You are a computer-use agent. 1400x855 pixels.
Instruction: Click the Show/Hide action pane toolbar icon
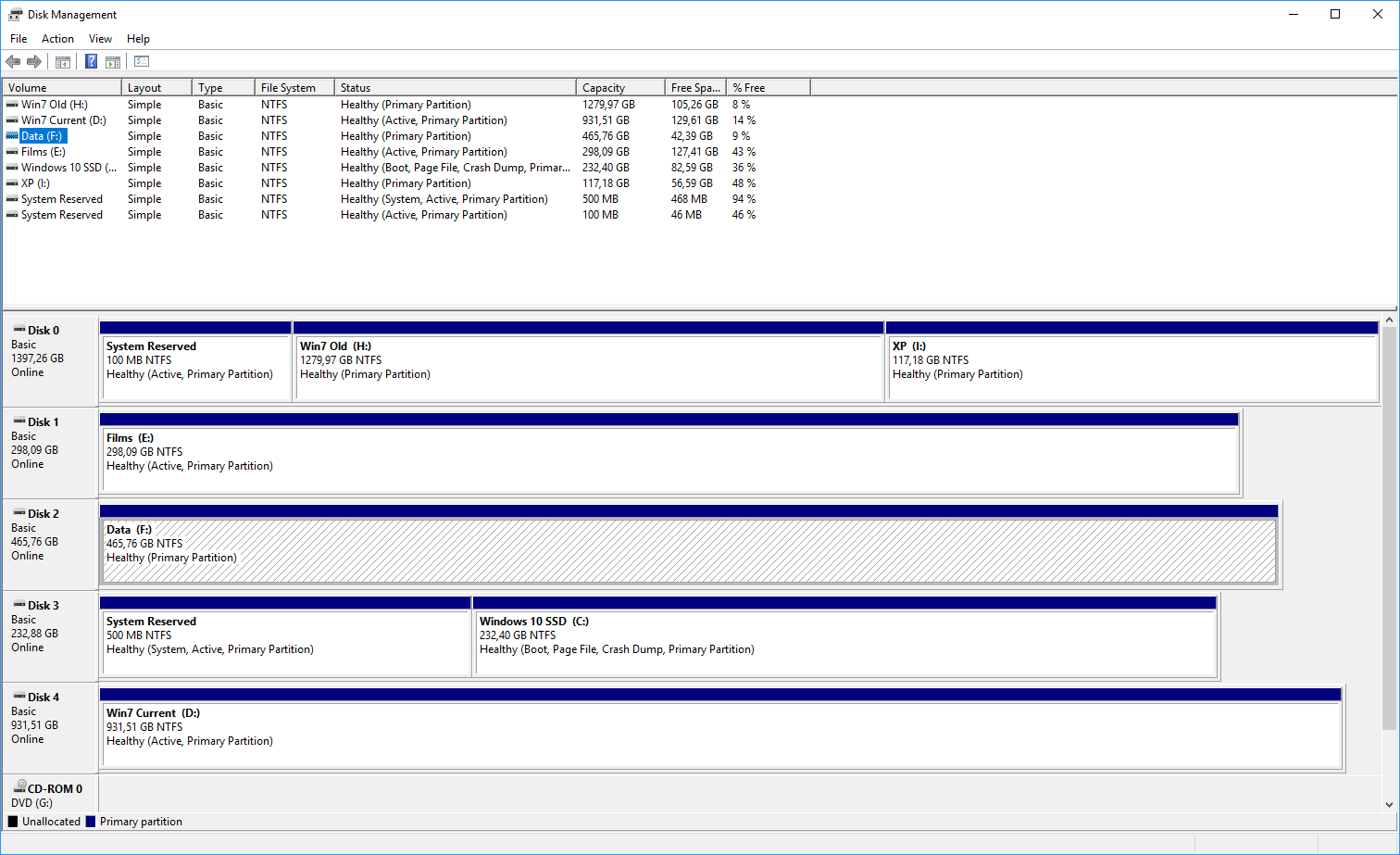coord(112,61)
